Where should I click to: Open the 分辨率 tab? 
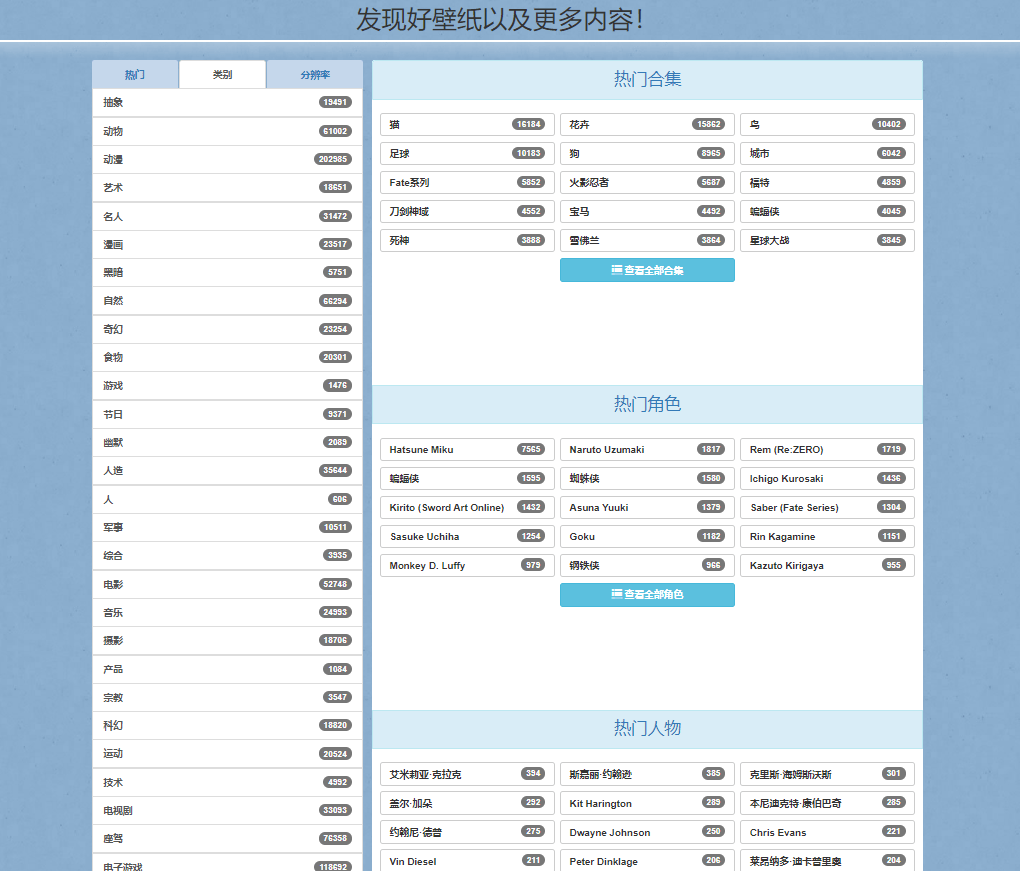(315, 75)
